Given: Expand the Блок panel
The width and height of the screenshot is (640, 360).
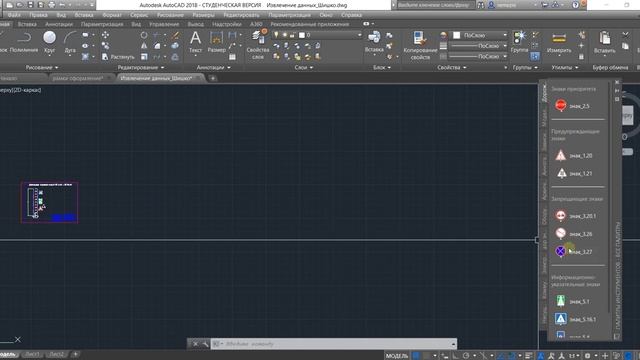Looking at the screenshot, I should [x=382, y=67].
